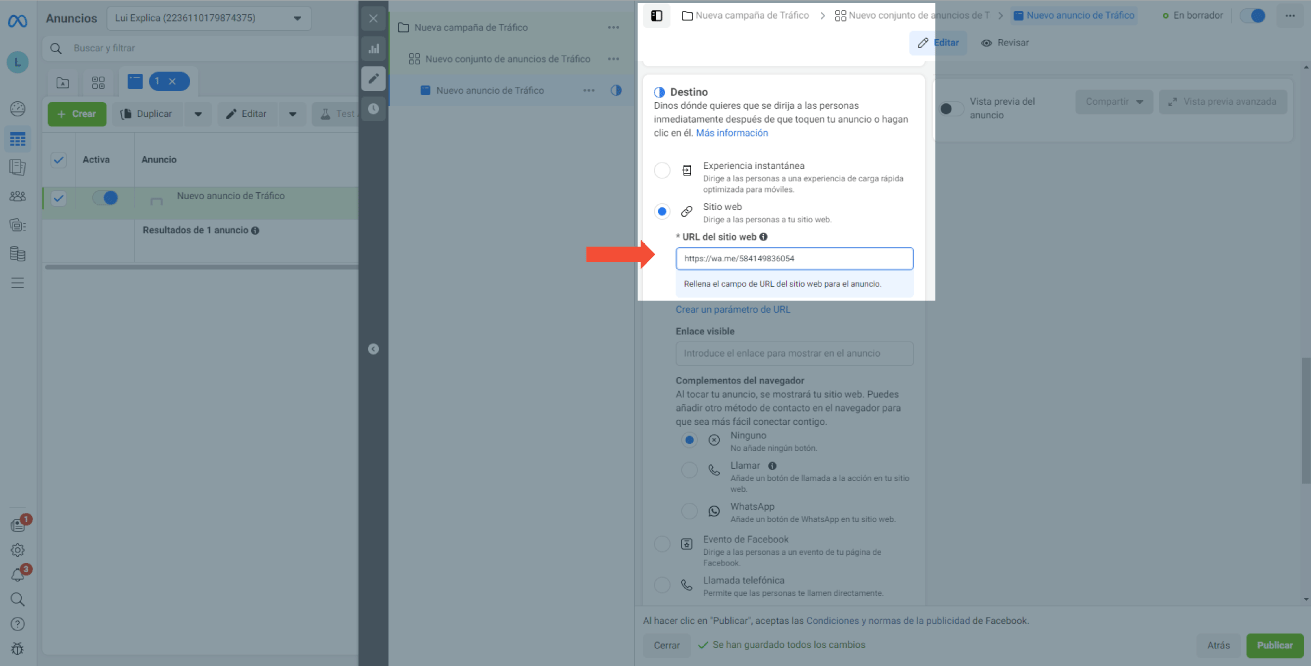Select the Revisar tab in the ad panel
Image resolution: width=1311 pixels, height=666 pixels.
click(x=1005, y=43)
